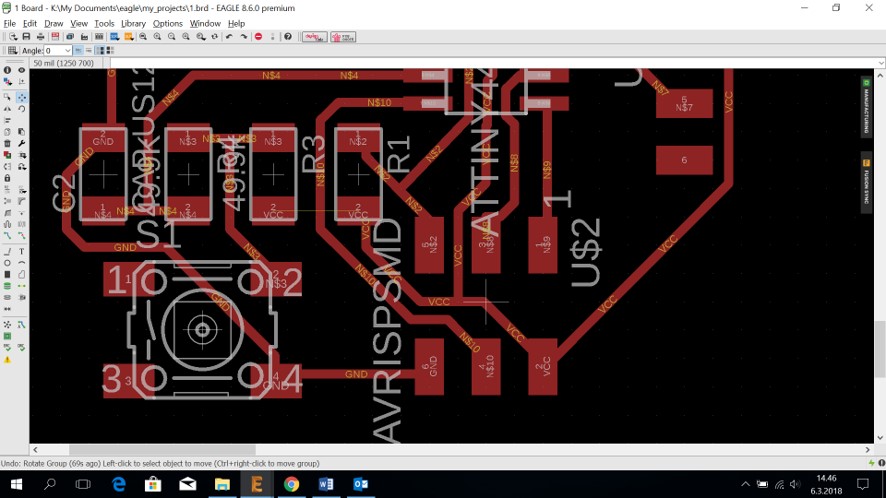Click the scroll up arrow
This screenshot has height=498, width=886.
880,75
